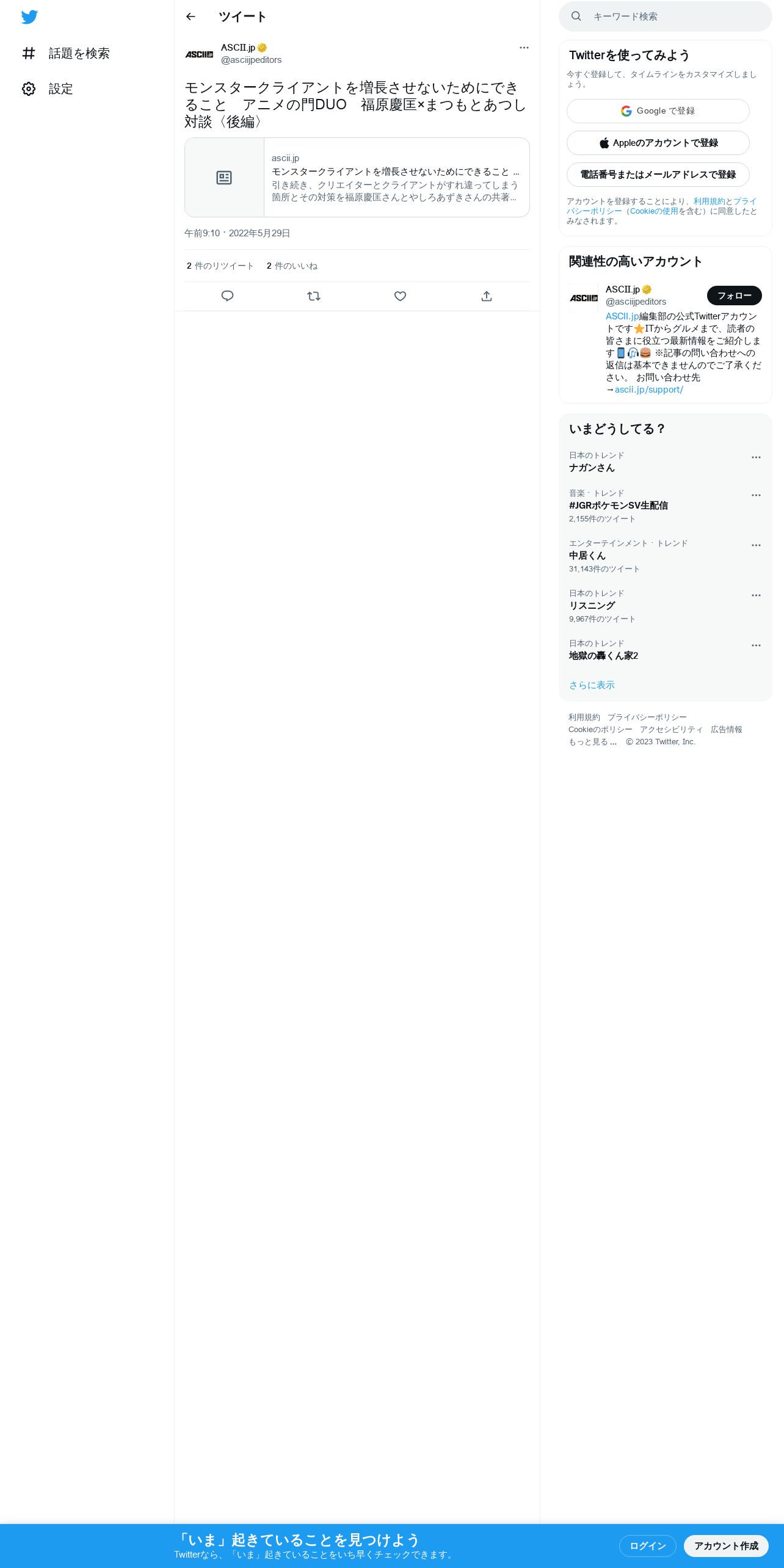
Task: Open more options on the tweet
Action: [x=524, y=48]
